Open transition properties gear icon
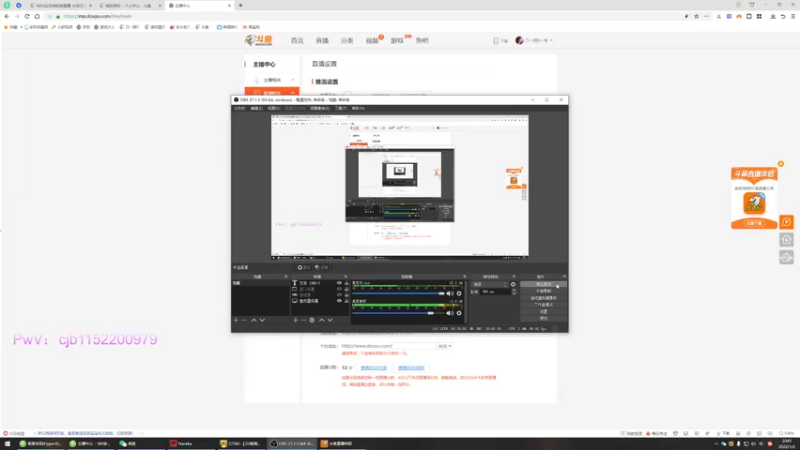800x450 pixels. pyautogui.click(x=513, y=284)
